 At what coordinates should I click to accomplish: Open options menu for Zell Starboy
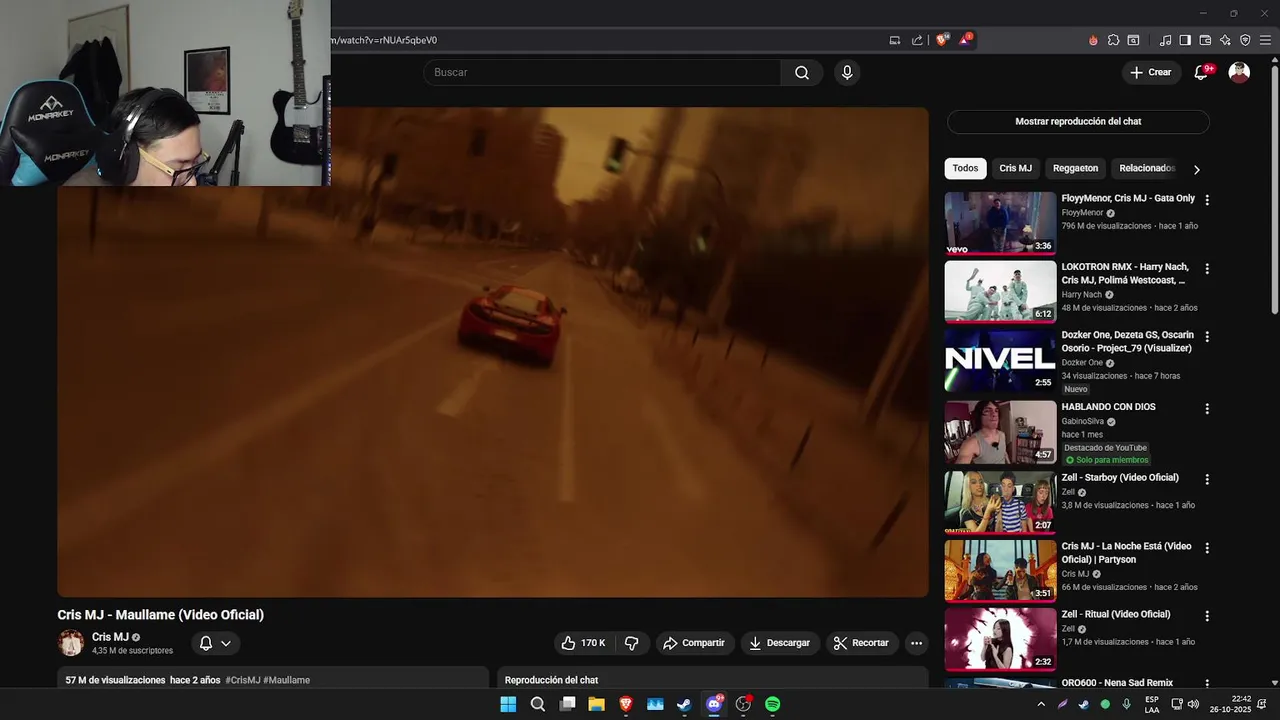coord(1207,479)
